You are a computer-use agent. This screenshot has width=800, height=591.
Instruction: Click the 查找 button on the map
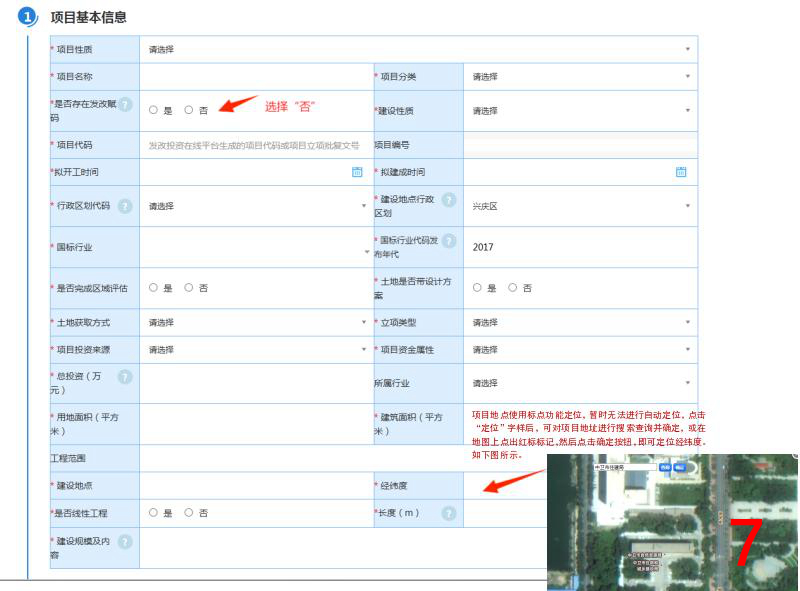665,467
